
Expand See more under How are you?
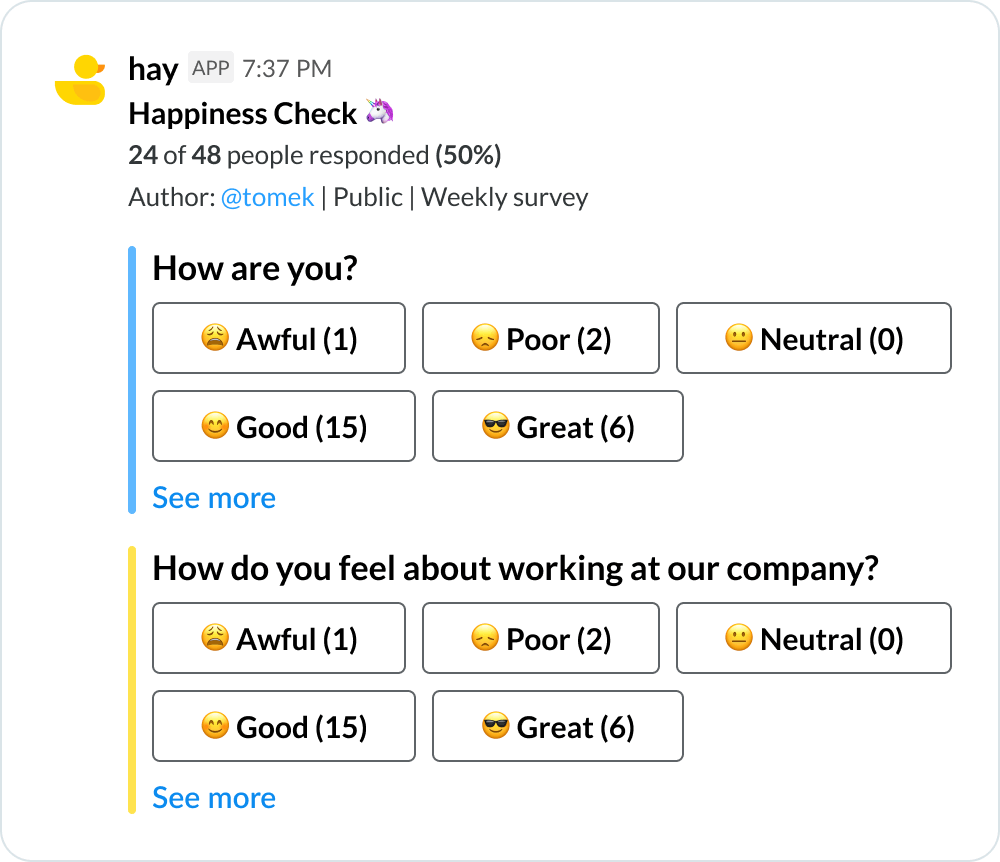(214, 498)
